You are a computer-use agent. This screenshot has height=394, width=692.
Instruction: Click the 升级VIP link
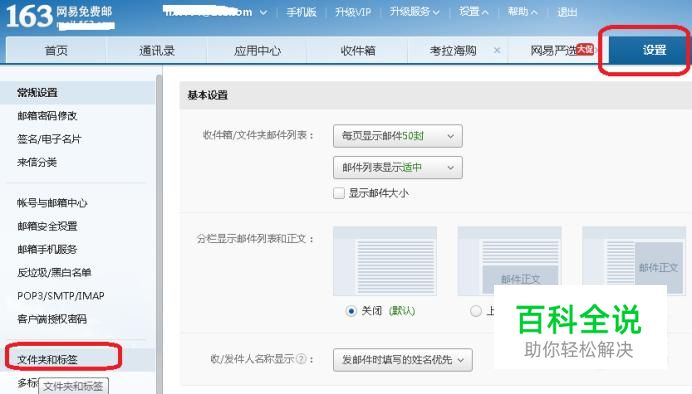pos(353,12)
